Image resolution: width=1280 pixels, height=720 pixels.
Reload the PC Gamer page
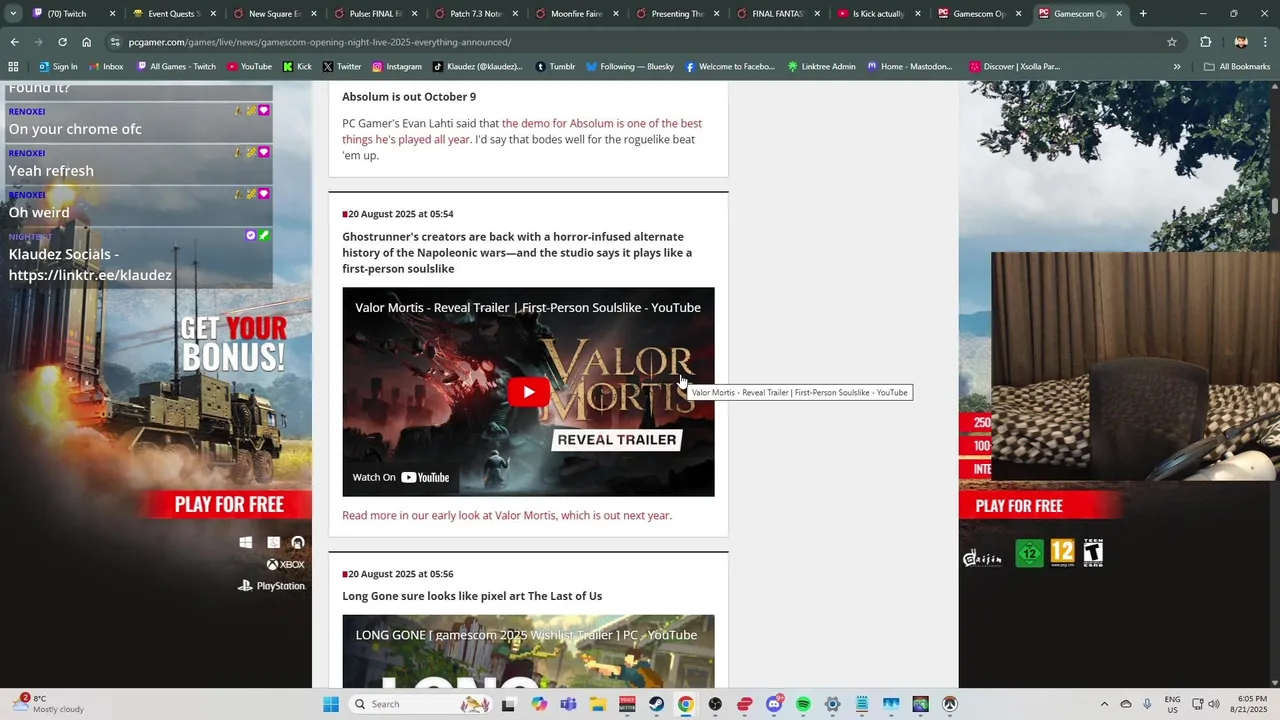point(62,42)
